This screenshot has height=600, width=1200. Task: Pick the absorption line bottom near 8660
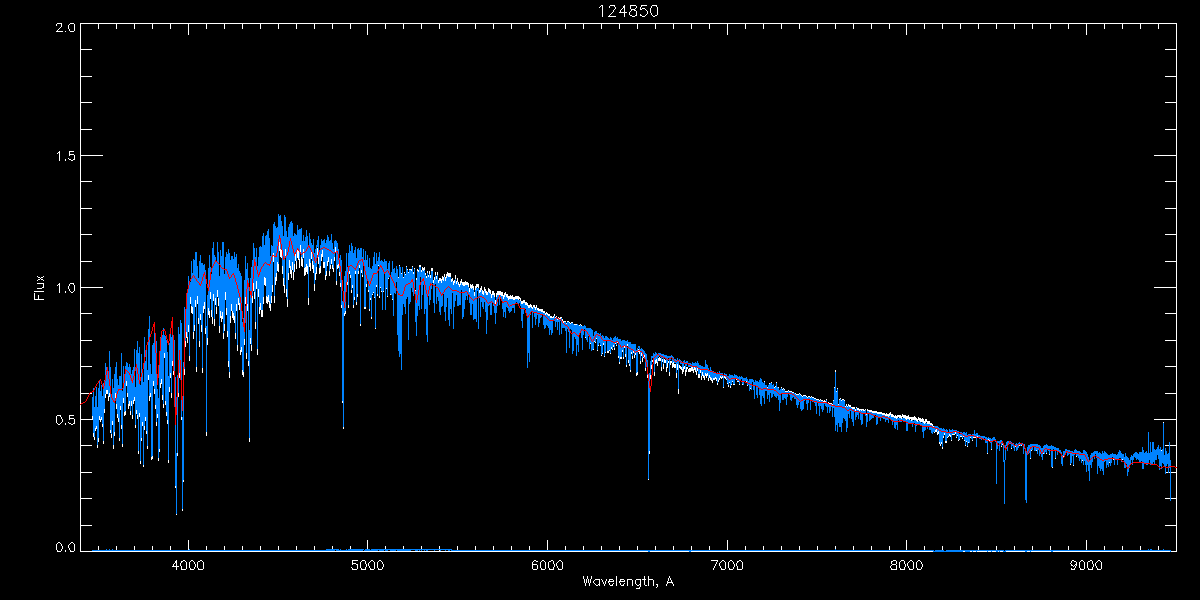[x=1026, y=502]
